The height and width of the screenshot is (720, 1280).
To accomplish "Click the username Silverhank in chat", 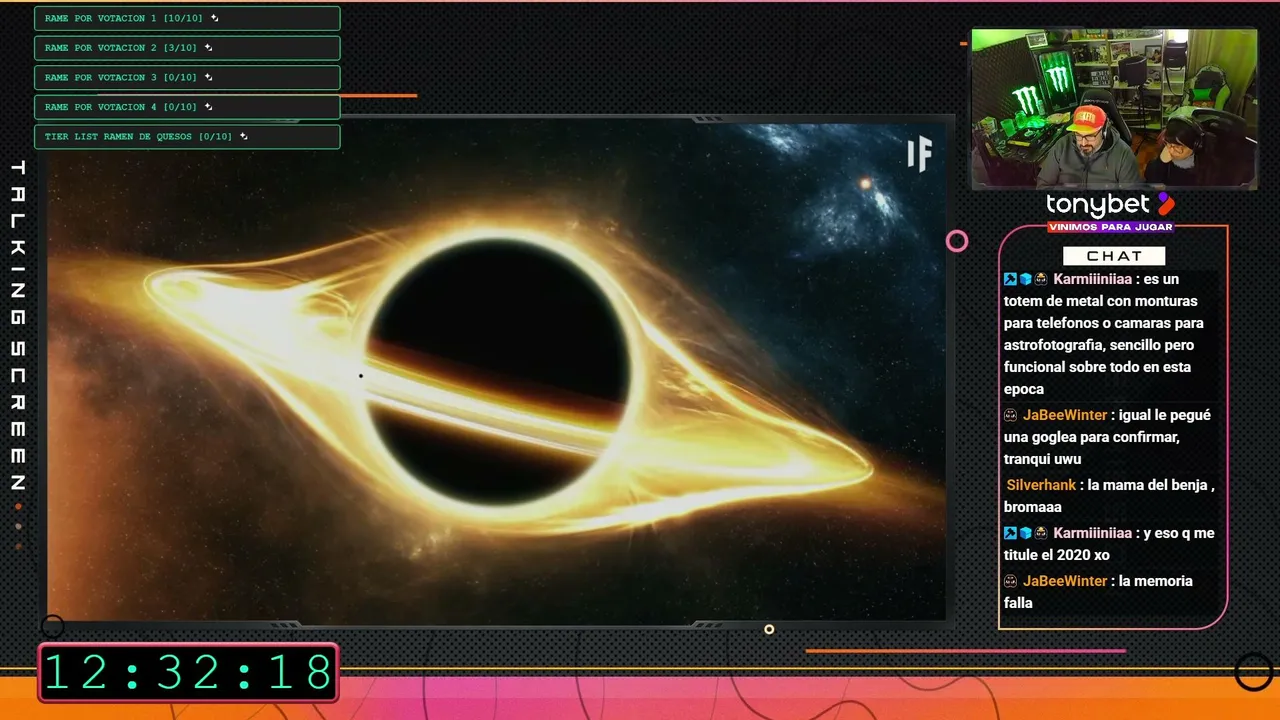I will tap(1041, 485).
